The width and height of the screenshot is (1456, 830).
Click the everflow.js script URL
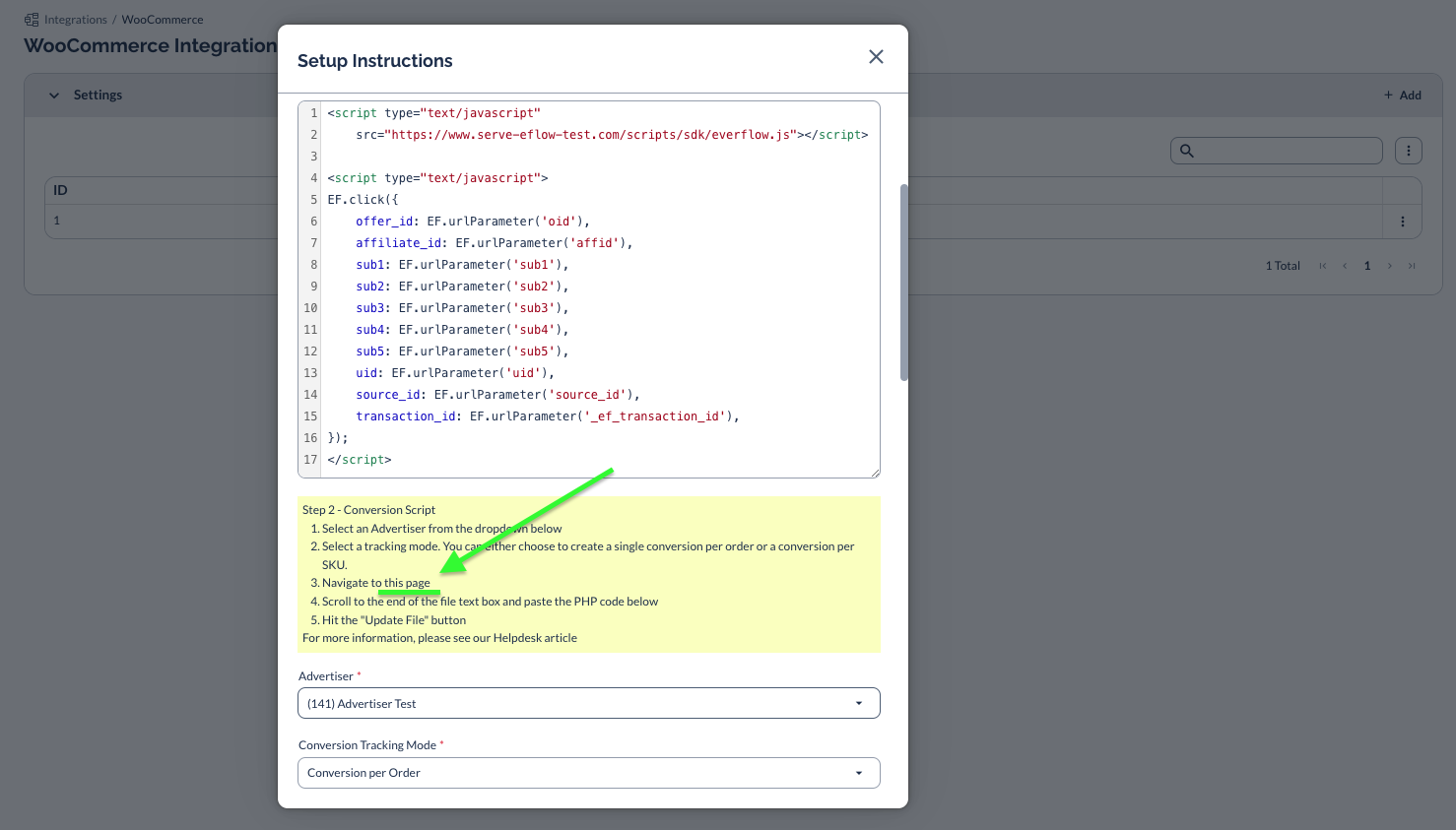point(591,135)
